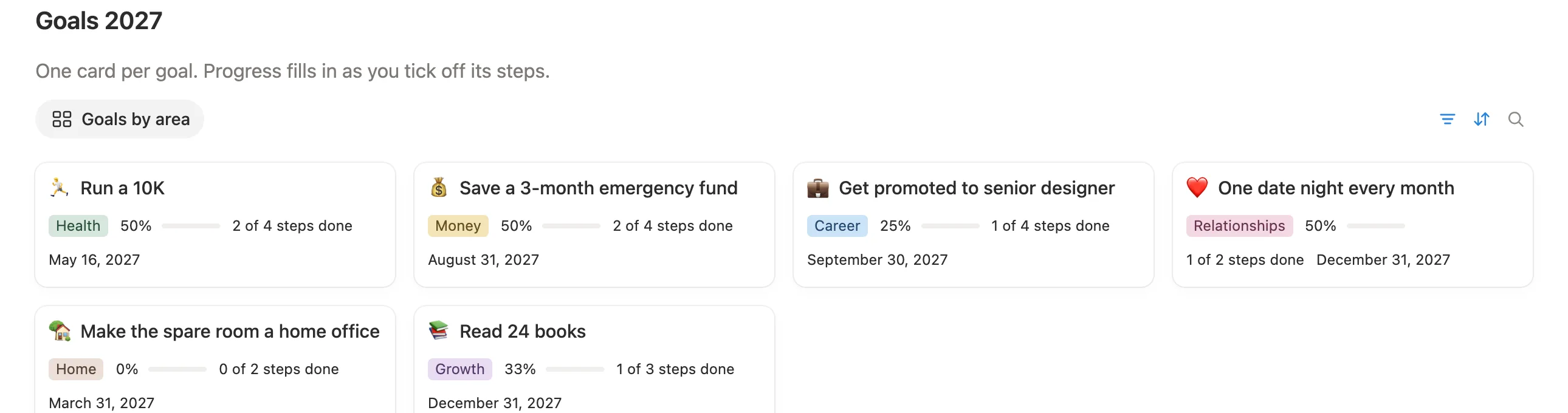The image size is (1568, 413).
Task: Open Get promoted to senior designer card
Action: point(974,225)
